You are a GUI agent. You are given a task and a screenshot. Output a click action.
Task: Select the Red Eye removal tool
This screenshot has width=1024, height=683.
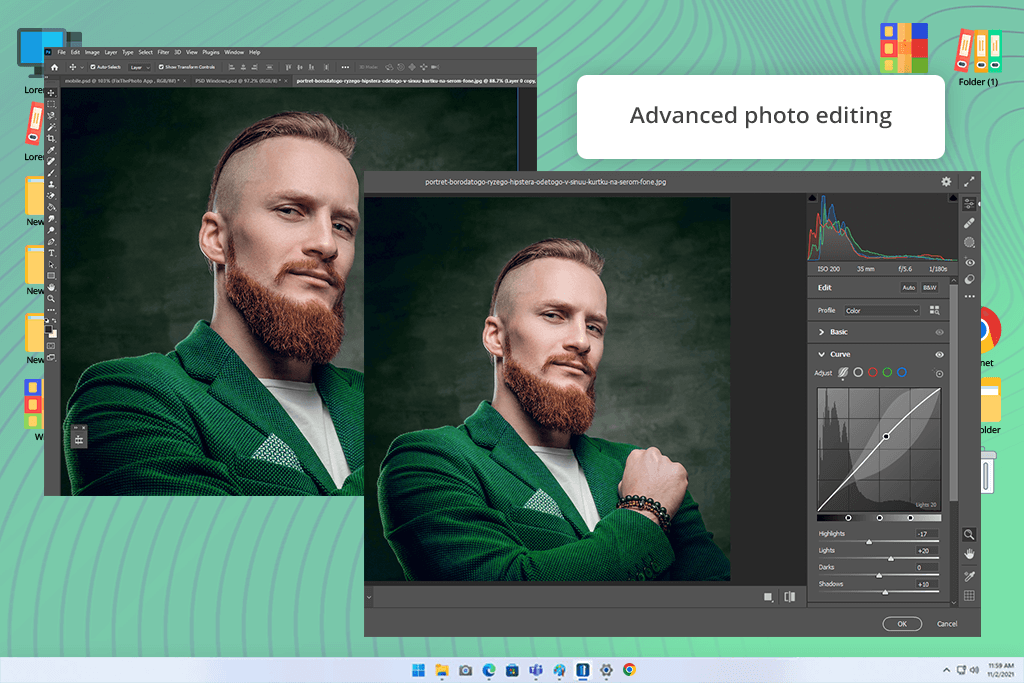pos(970,262)
